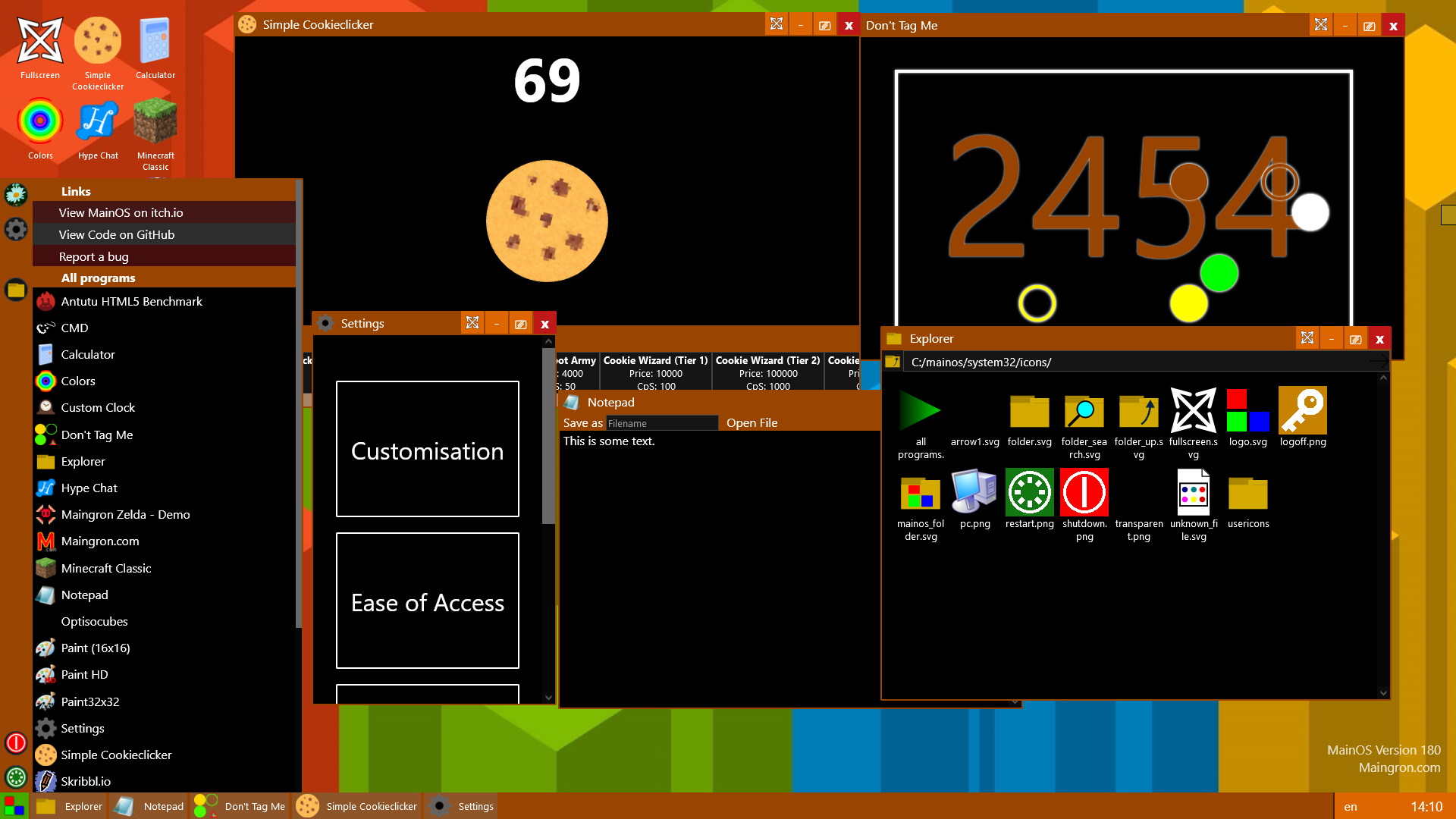Screen dimensions: 1456x819
Task: Open shutdown.png file icon in Explorer
Action: [1084, 493]
